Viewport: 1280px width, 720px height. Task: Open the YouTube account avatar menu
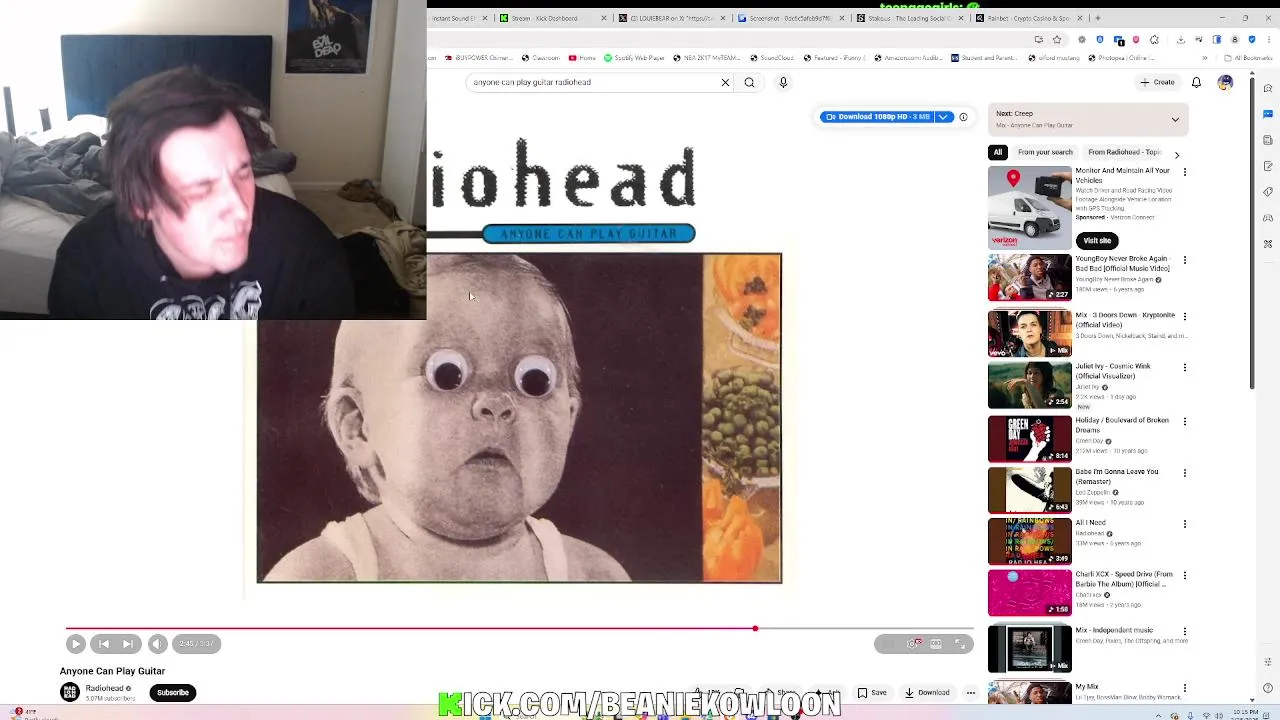(x=1225, y=82)
